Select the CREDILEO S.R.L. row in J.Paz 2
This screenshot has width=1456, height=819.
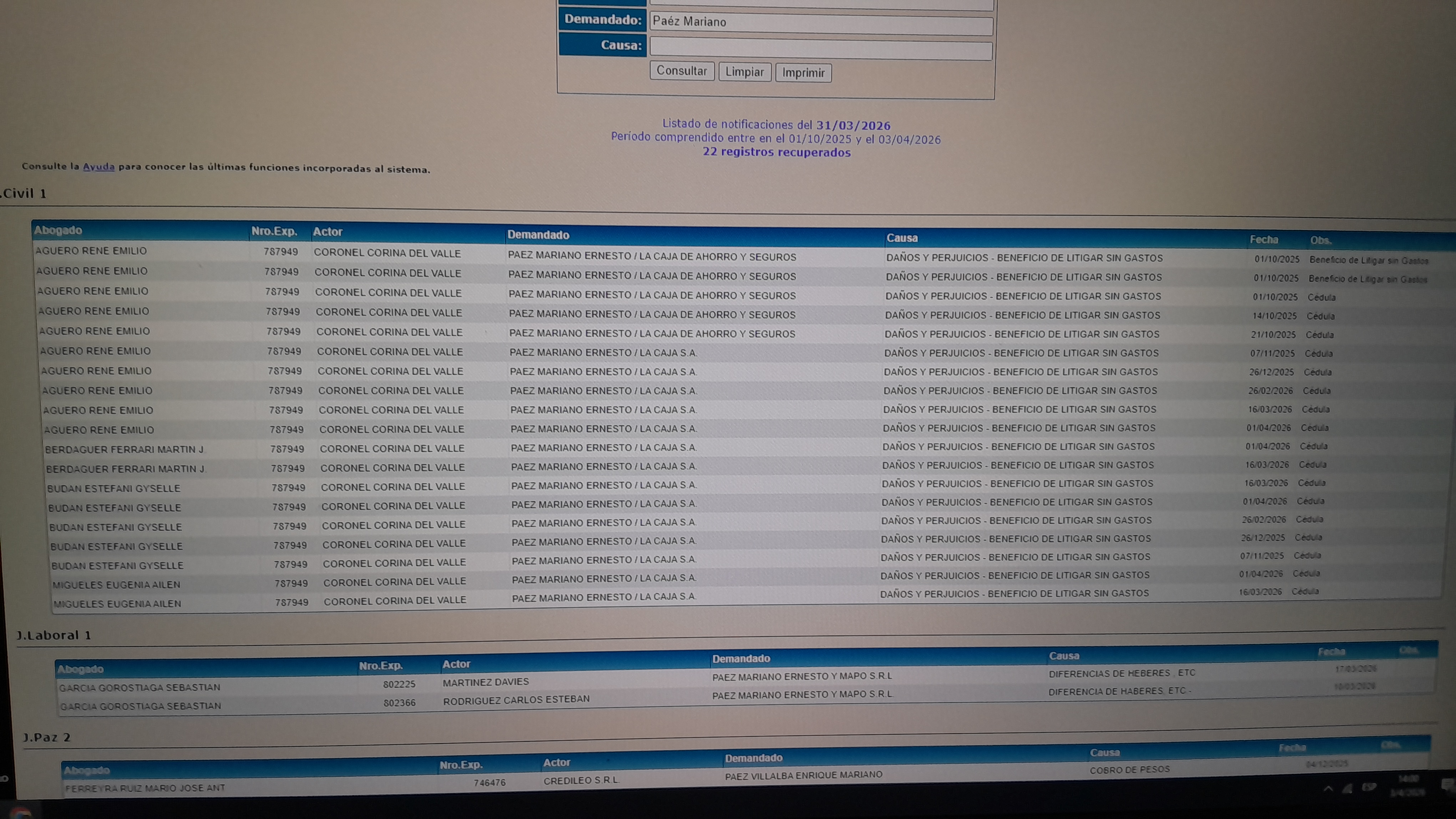(581, 780)
